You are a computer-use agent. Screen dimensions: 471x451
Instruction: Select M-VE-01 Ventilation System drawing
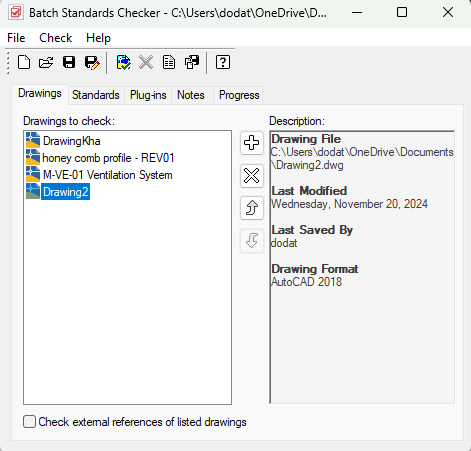[108, 175]
